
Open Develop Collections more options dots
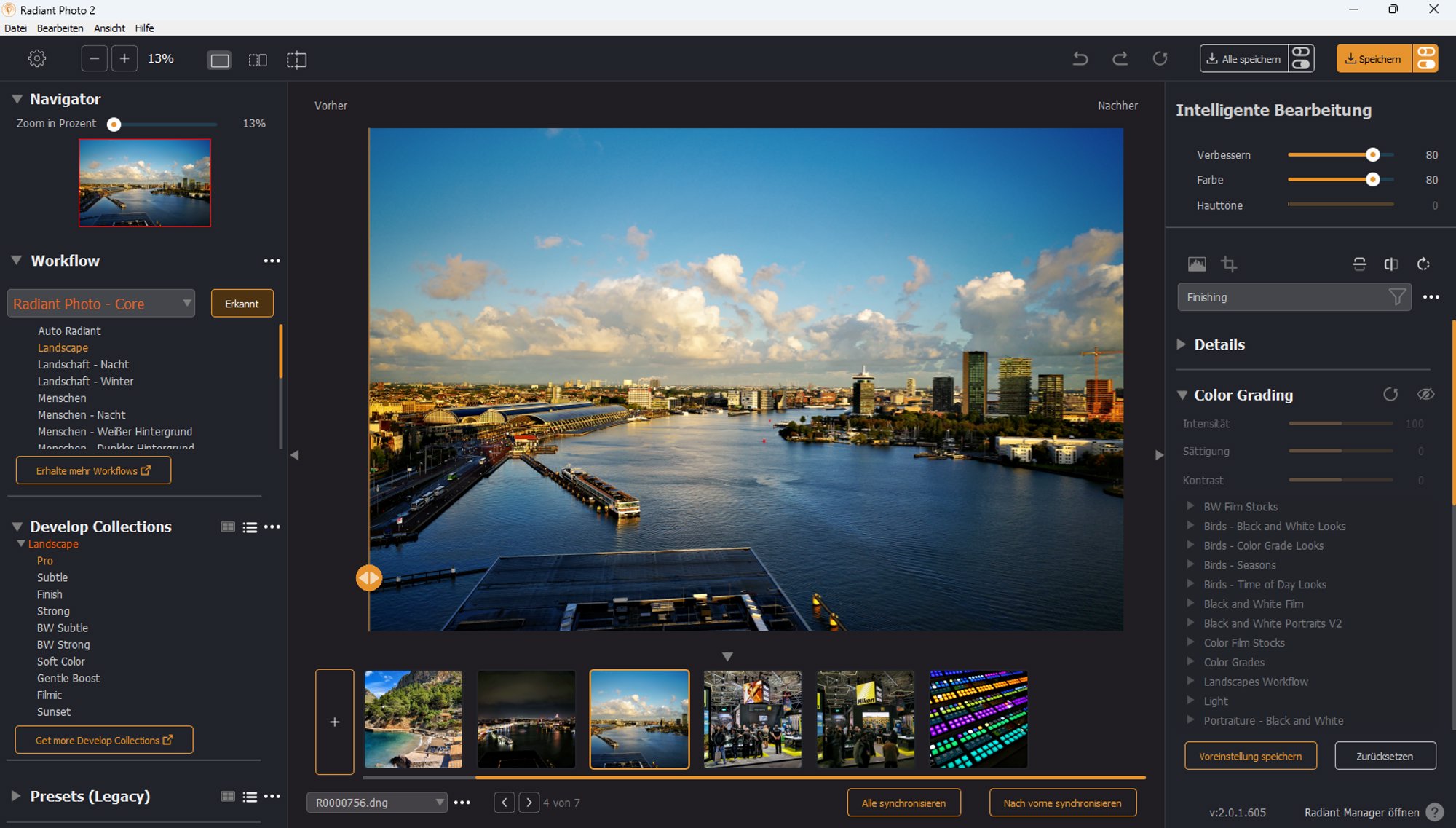[x=272, y=527]
